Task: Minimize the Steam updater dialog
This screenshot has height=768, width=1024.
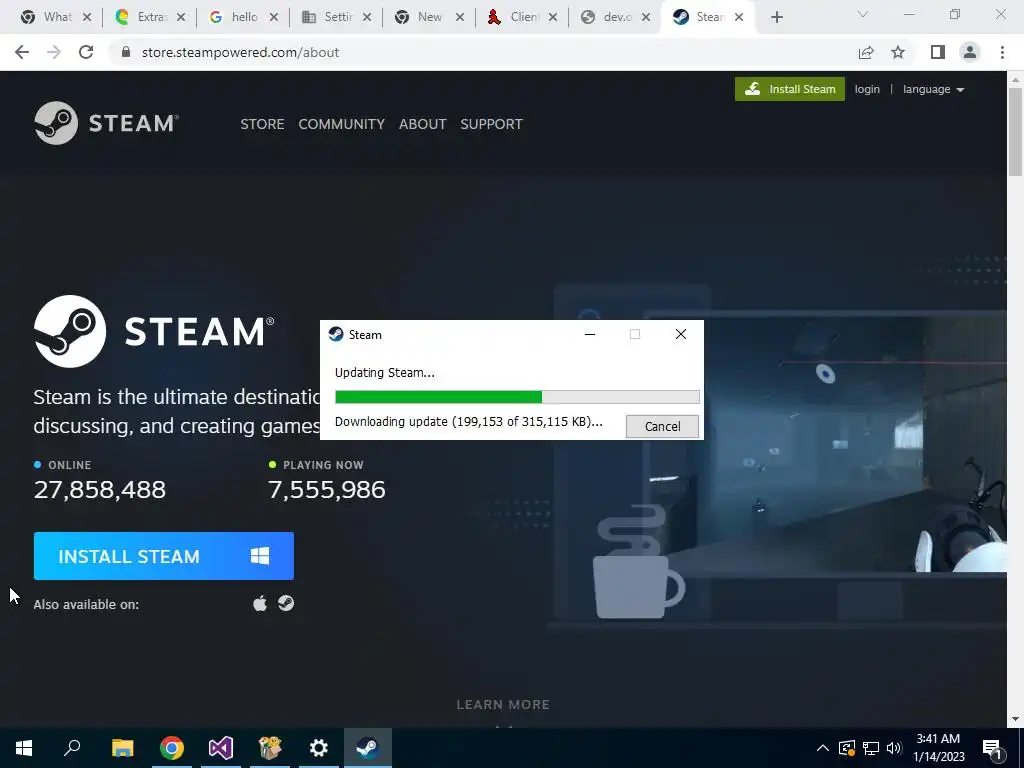Action: point(590,334)
